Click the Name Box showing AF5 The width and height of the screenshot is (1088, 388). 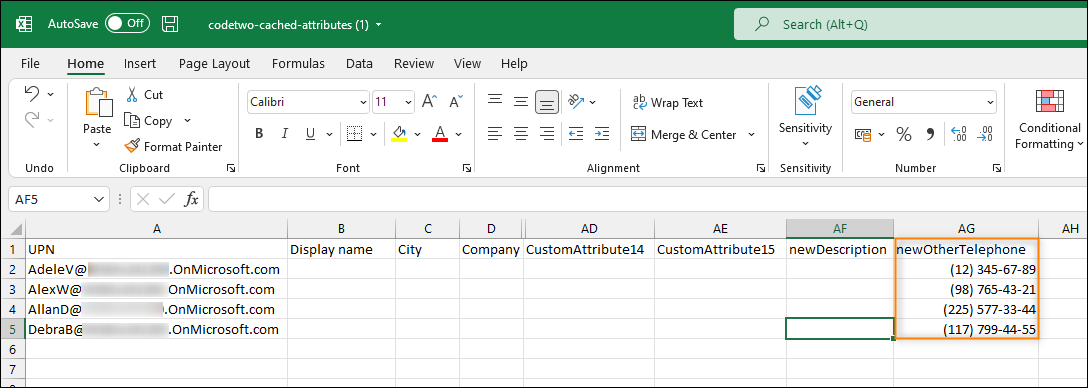pos(58,200)
